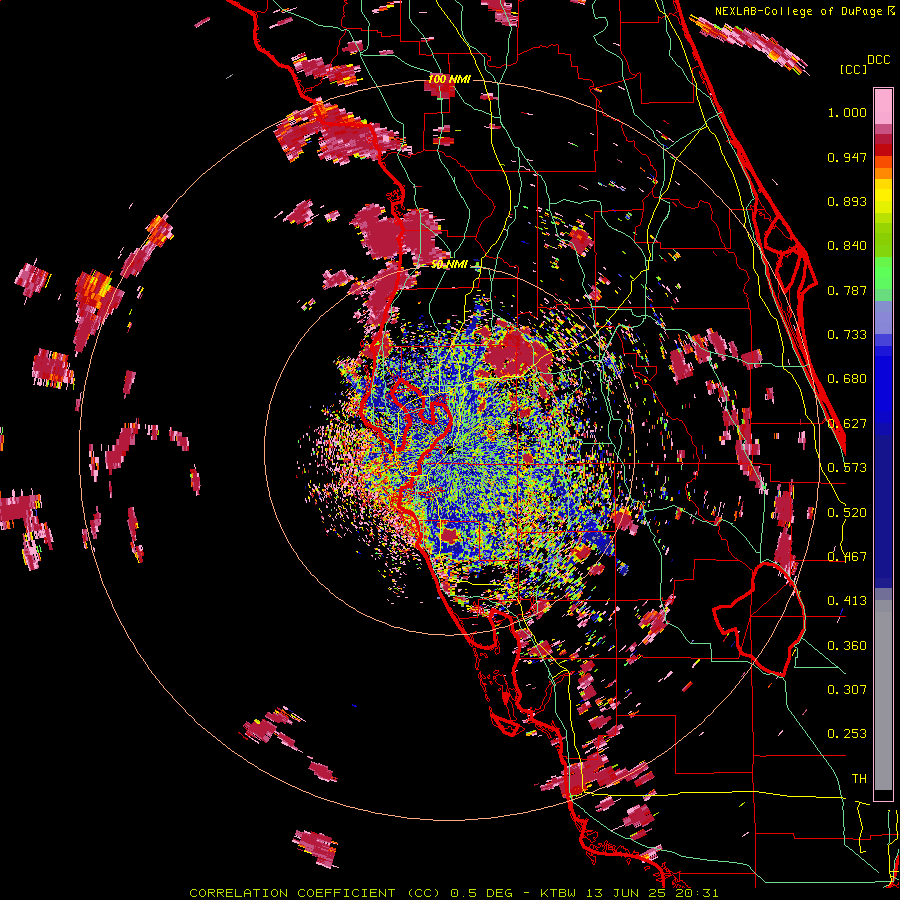Screen dimensions: 900x900
Task: Select the 0.467 legend value
Action: [847, 557]
